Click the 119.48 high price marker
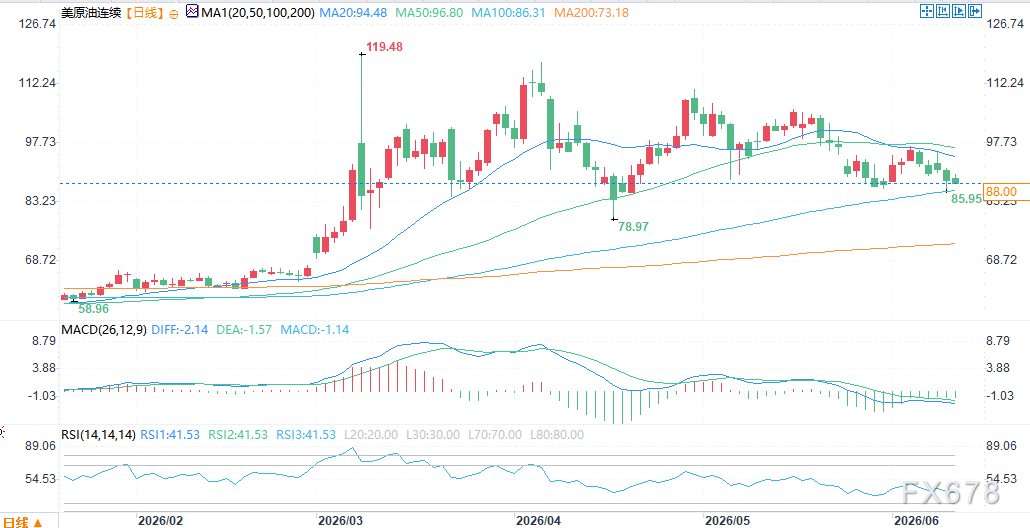 pyautogui.click(x=385, y=47)
